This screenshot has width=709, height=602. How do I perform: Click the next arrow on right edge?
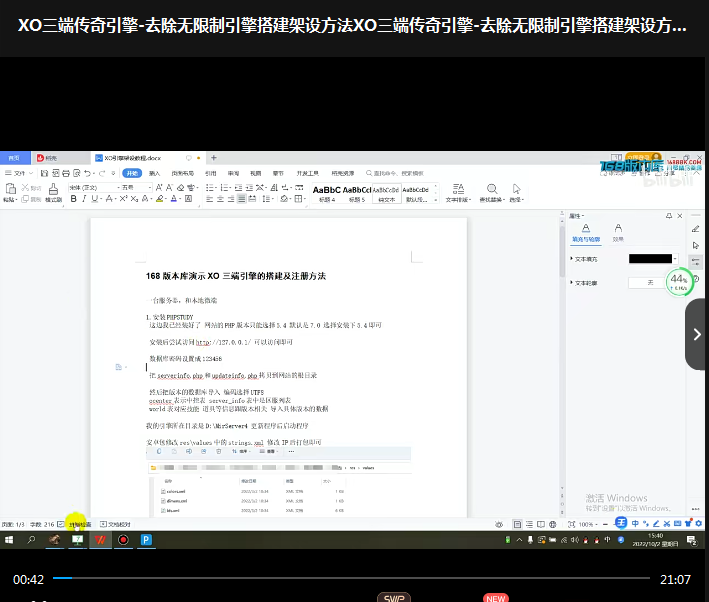click(697, 334)
